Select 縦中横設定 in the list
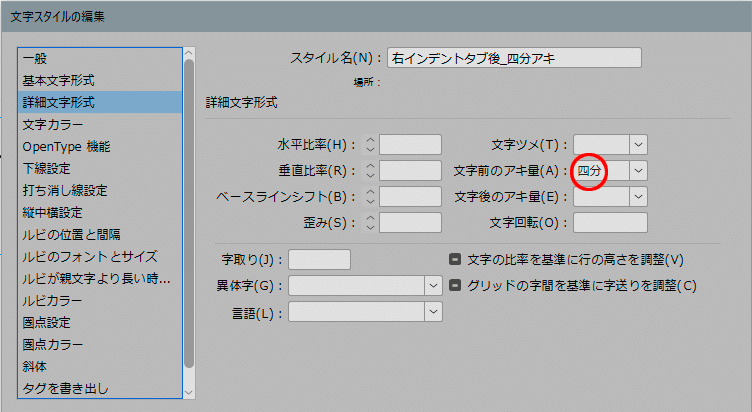752x412 pixels. click(100, 212)
